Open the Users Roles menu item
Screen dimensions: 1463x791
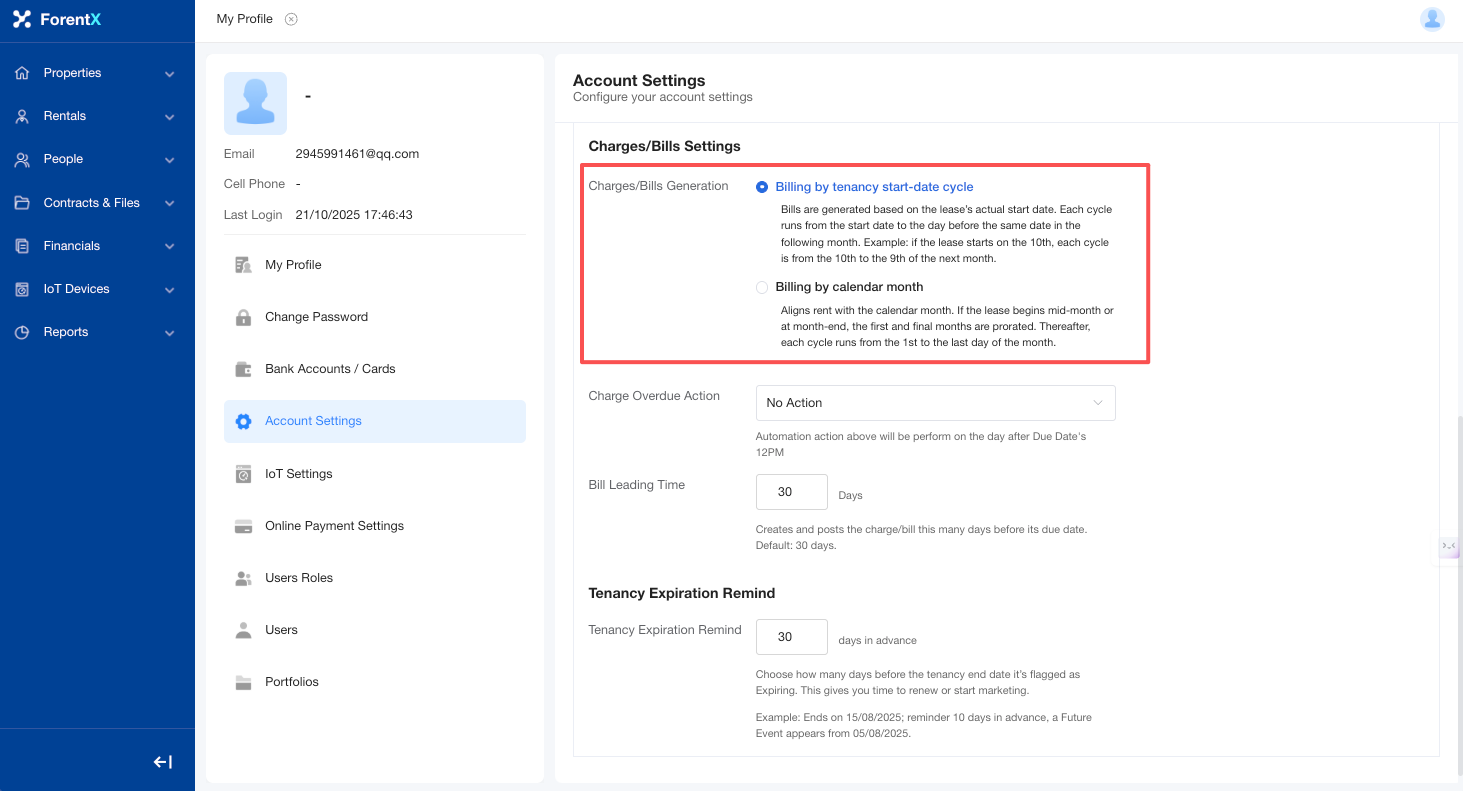coord(298,578)
